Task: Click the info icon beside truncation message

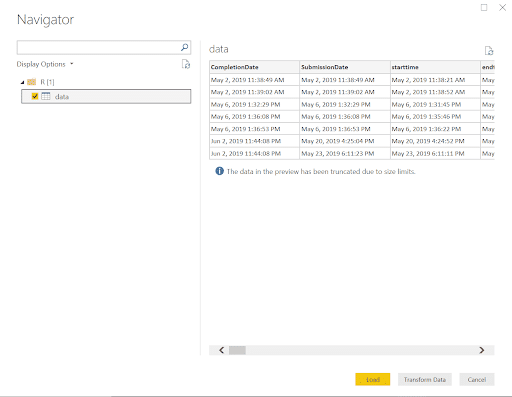Action: click(219, 171)
